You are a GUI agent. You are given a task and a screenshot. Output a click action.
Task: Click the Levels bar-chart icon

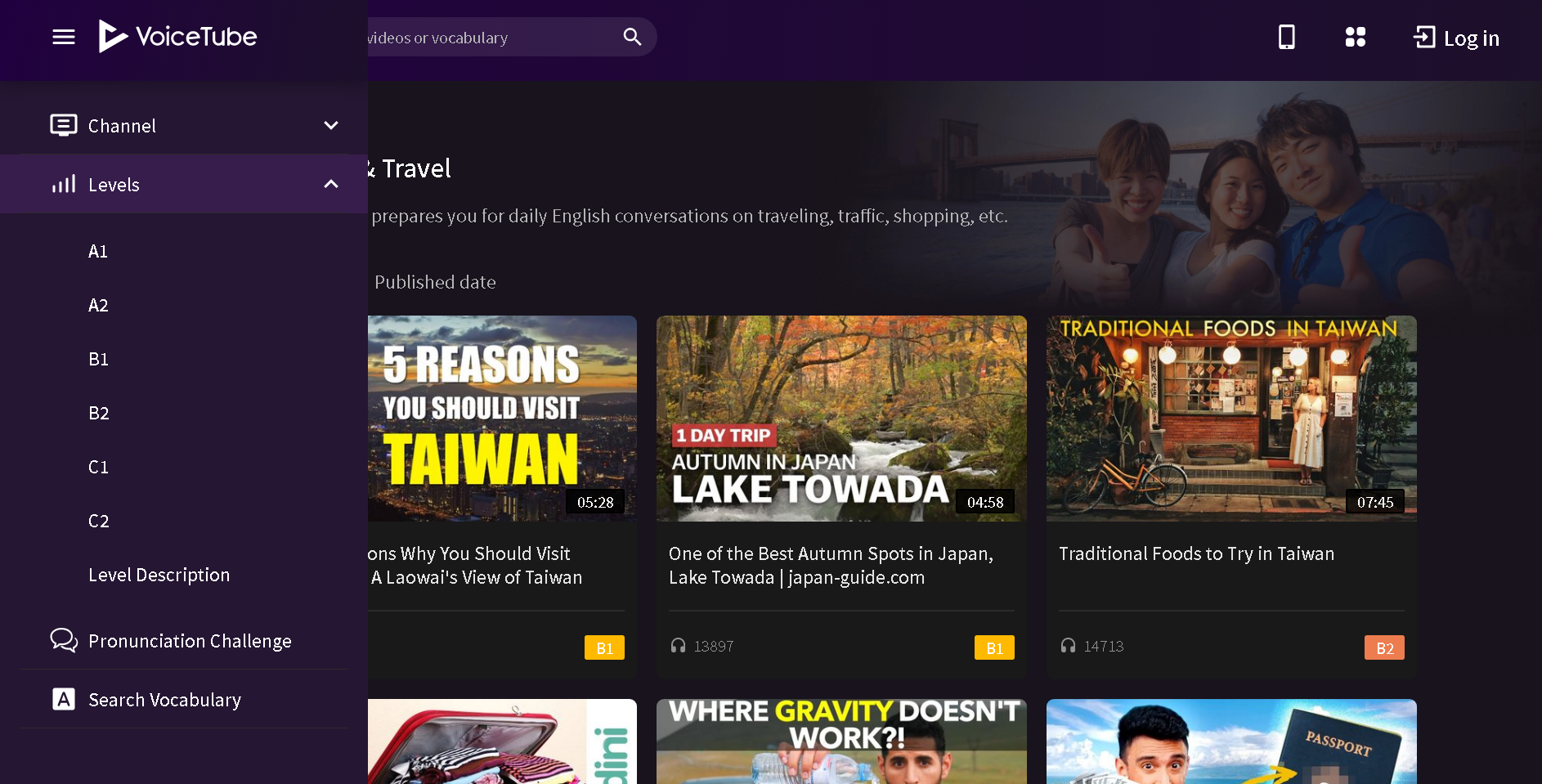point(64,184)
